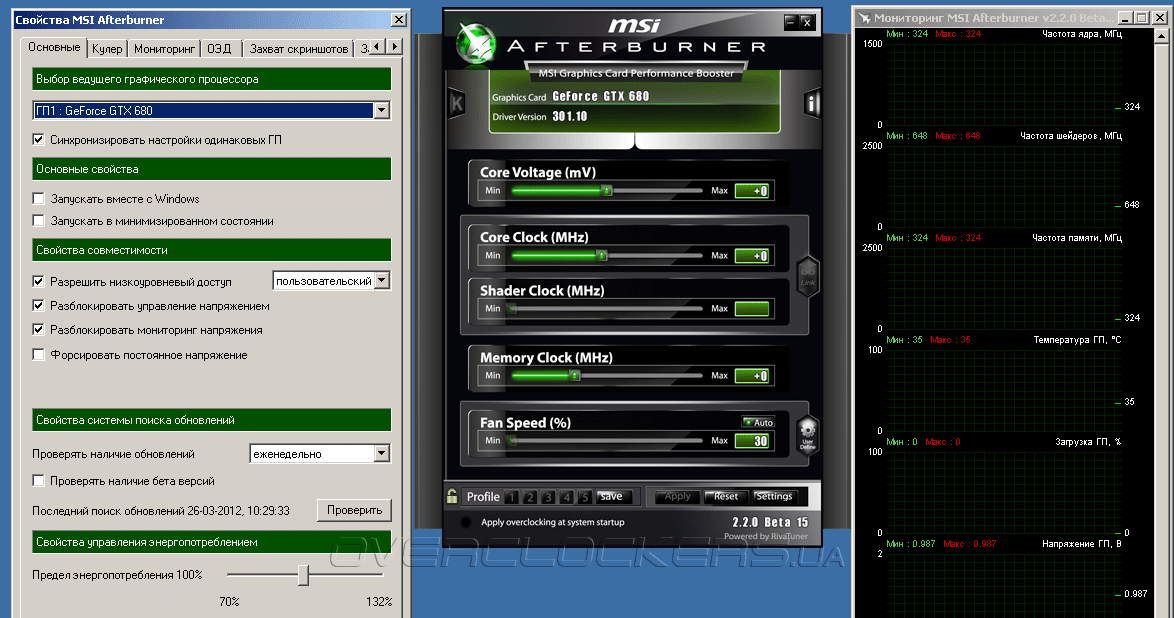Switch to the ОЭД tab

click(220, 49)
